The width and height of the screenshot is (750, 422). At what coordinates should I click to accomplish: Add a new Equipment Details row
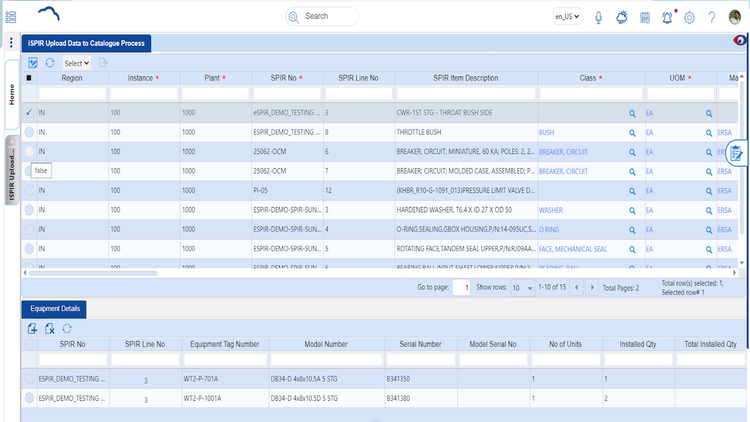(x=32, y=328)
